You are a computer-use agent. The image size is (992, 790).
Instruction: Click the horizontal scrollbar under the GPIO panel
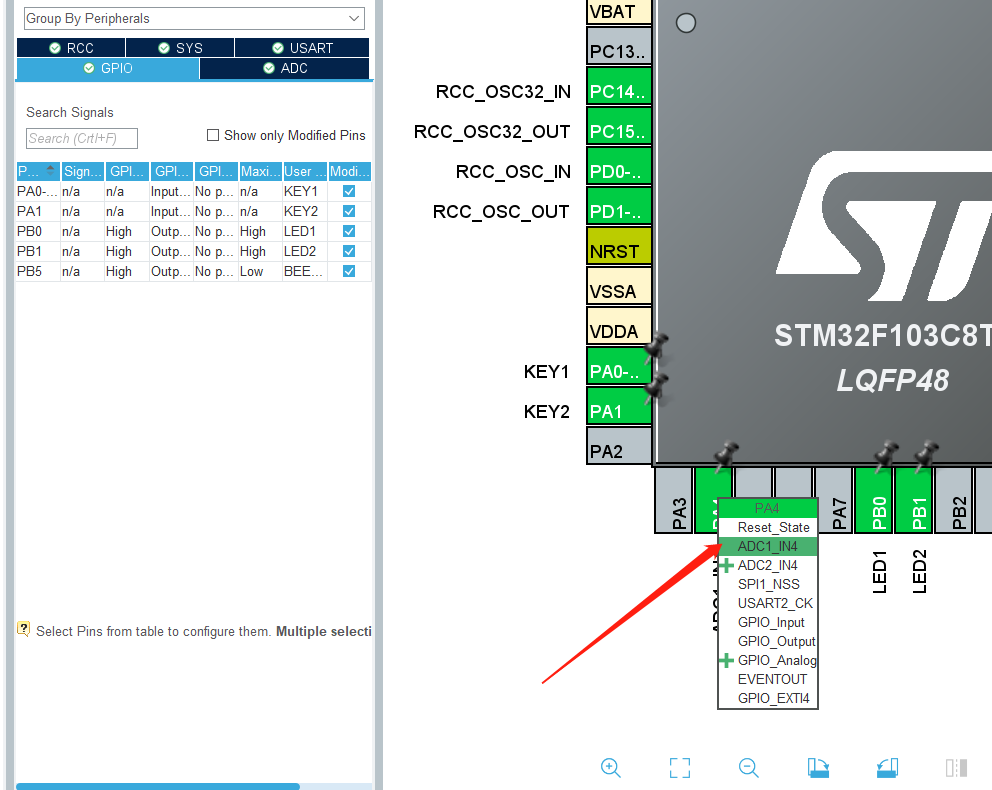tap(158, 786)
